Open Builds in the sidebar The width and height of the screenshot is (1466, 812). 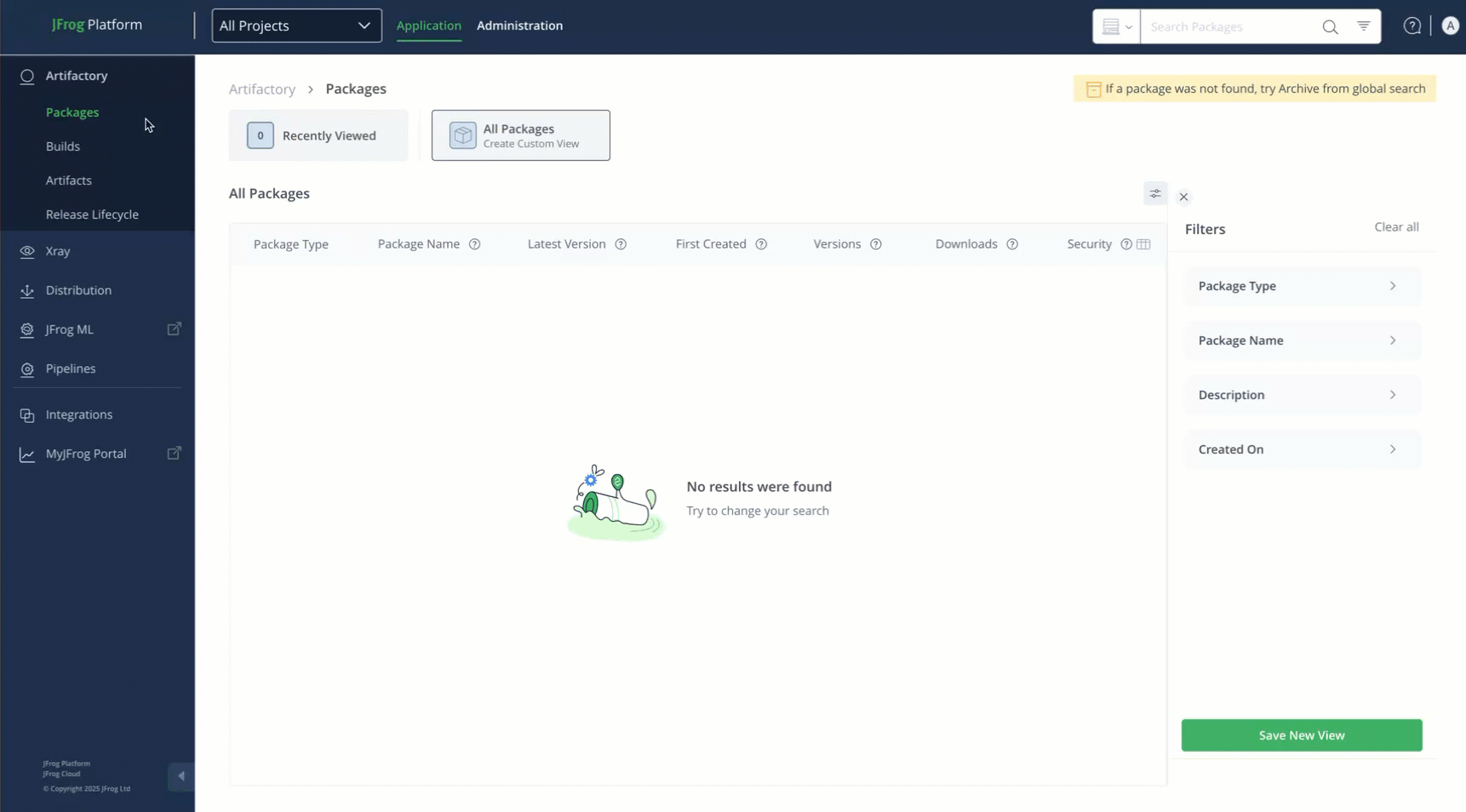63,146
